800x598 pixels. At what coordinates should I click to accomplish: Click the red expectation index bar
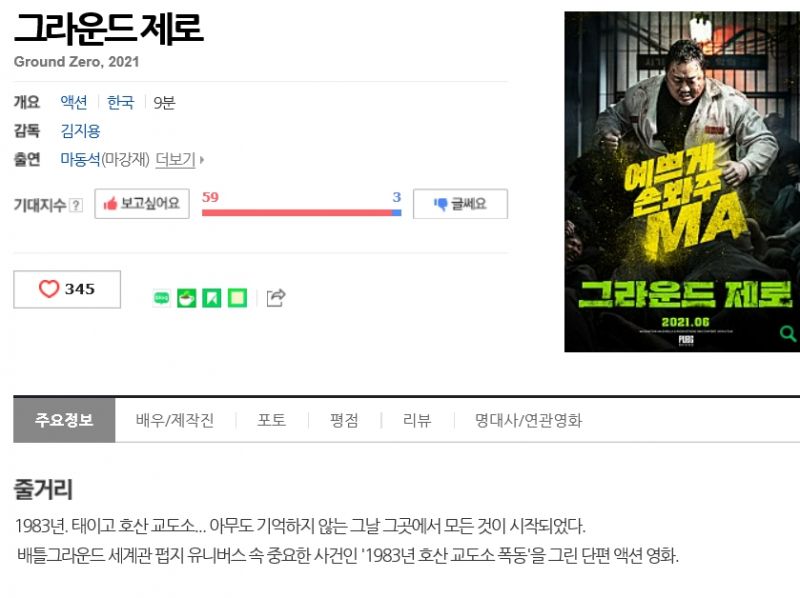tap(297, 213)
